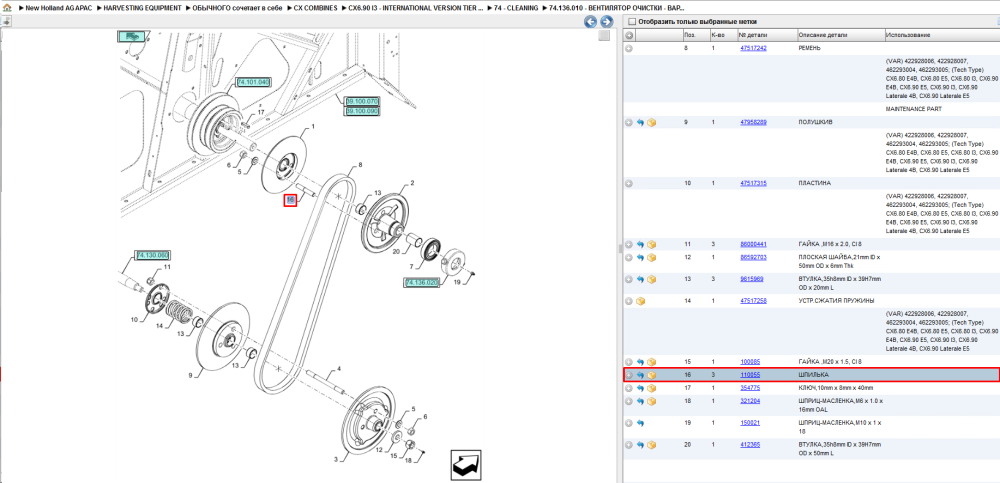This screenshot has width=1000, height=483.
Task: Click the large return arrow icon on the diagram
Action: [466, 465]
